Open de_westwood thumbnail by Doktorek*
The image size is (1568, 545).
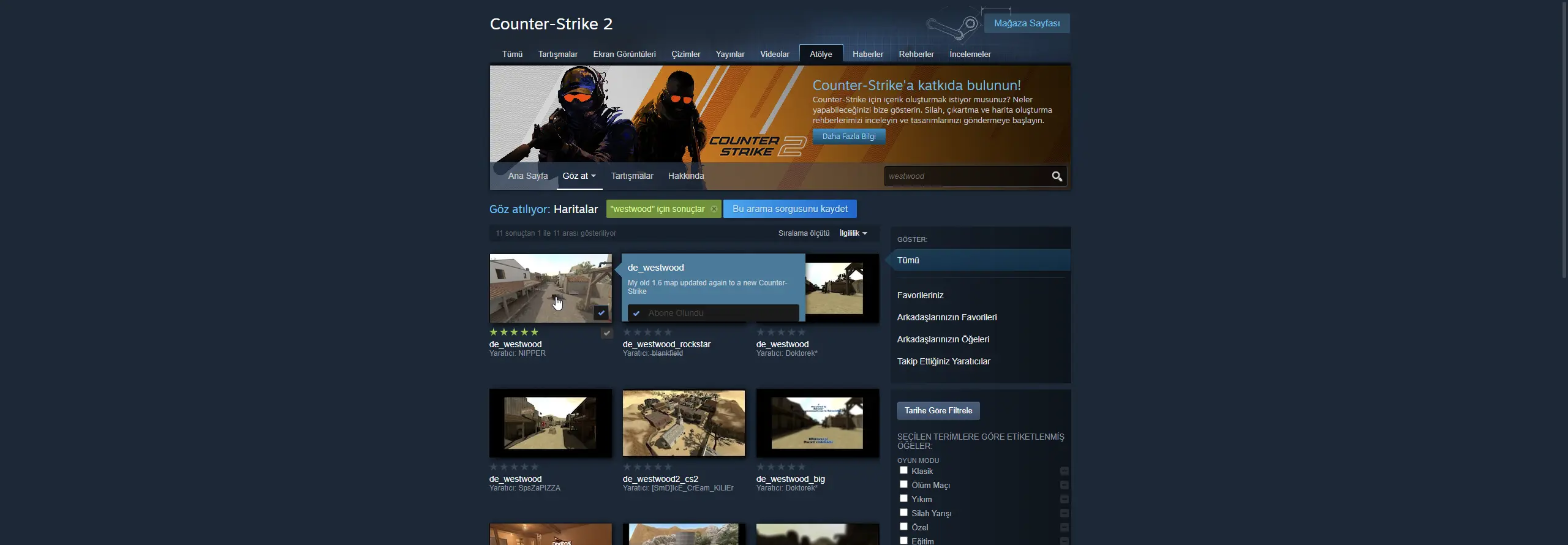click(x=842, y=288)
